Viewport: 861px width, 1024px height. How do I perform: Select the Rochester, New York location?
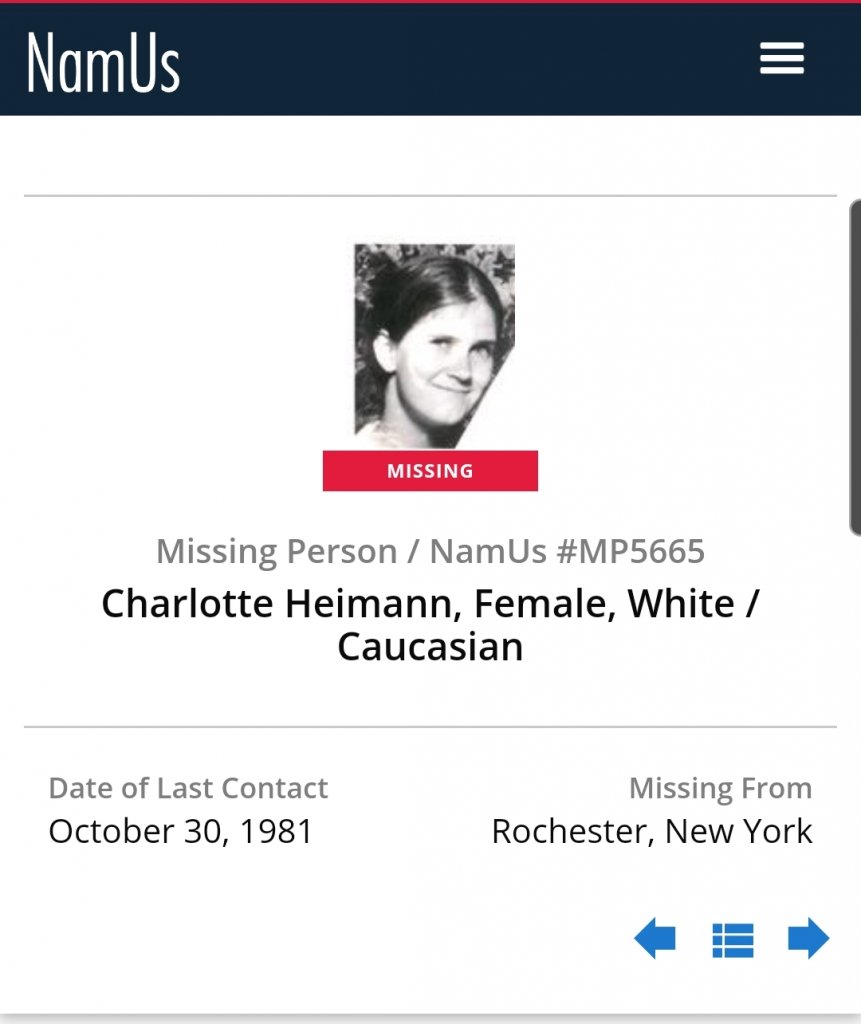652,831
